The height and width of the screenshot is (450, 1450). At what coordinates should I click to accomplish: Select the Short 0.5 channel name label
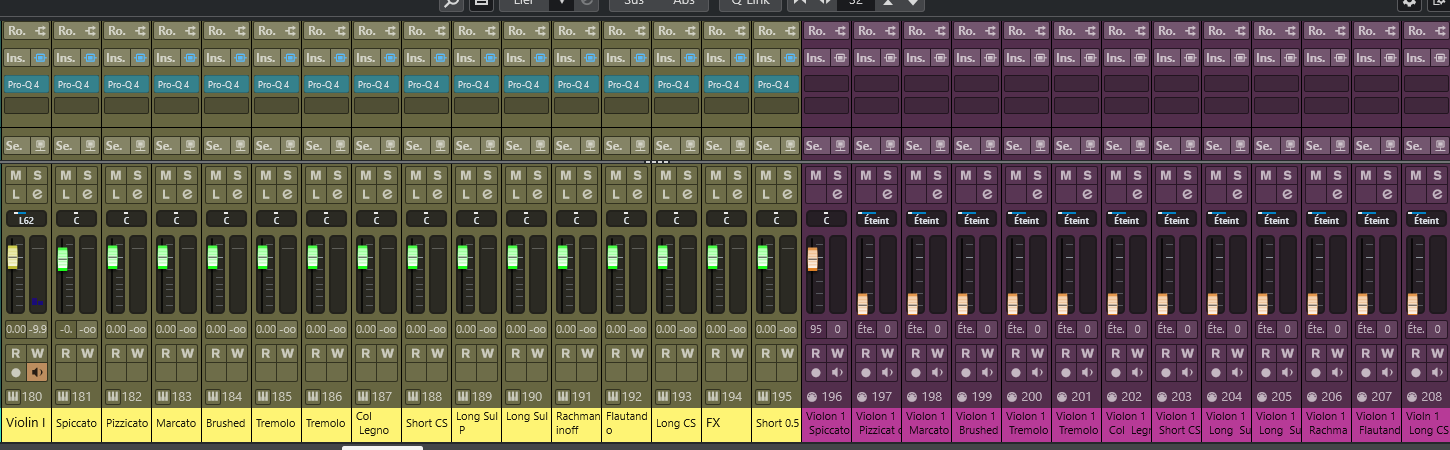(x=777, y=424)
